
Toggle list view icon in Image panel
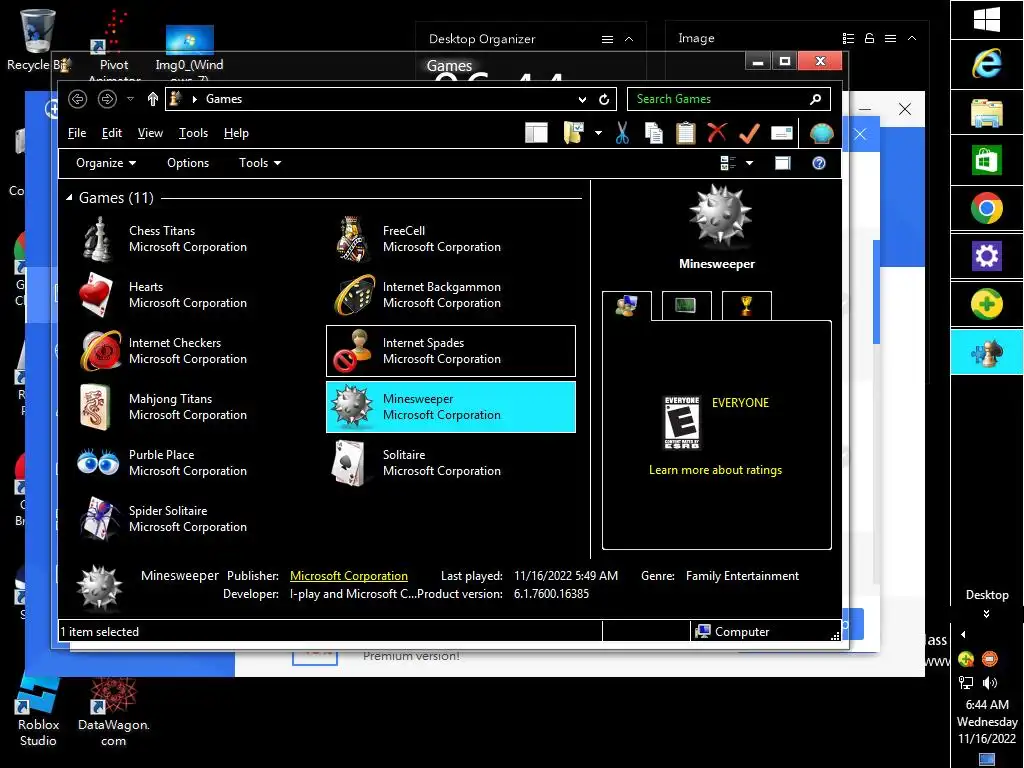click(x=848, y=39)
